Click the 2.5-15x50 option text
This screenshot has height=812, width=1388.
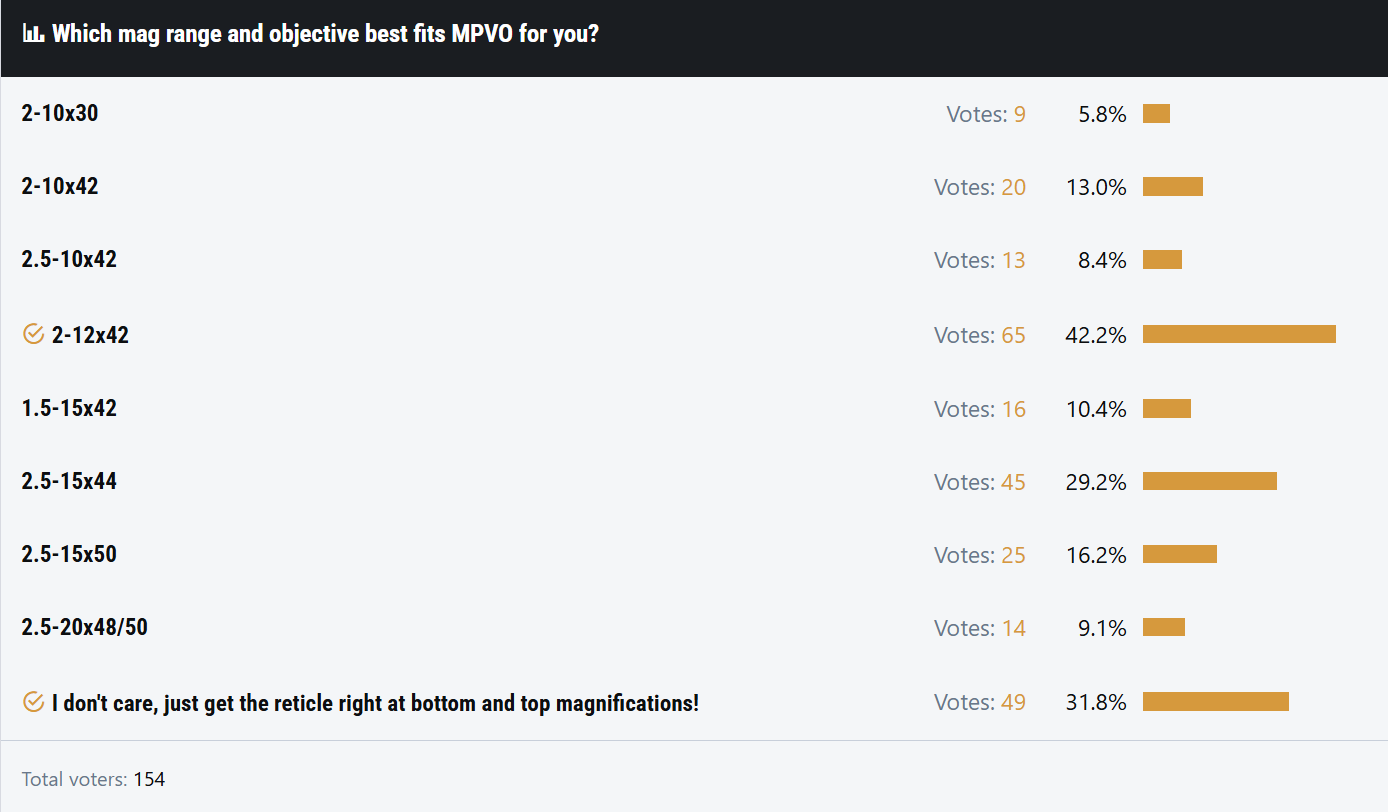[69, 554]
